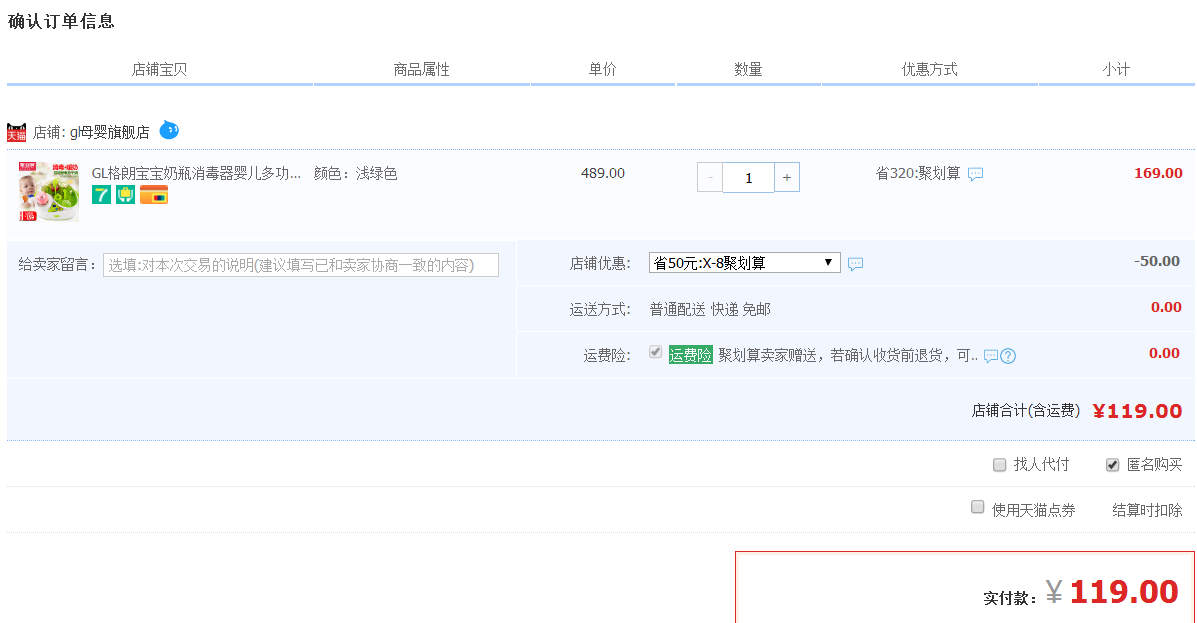Open the tooltip beside the store coupon dropdown

click(x=855, y=262)
